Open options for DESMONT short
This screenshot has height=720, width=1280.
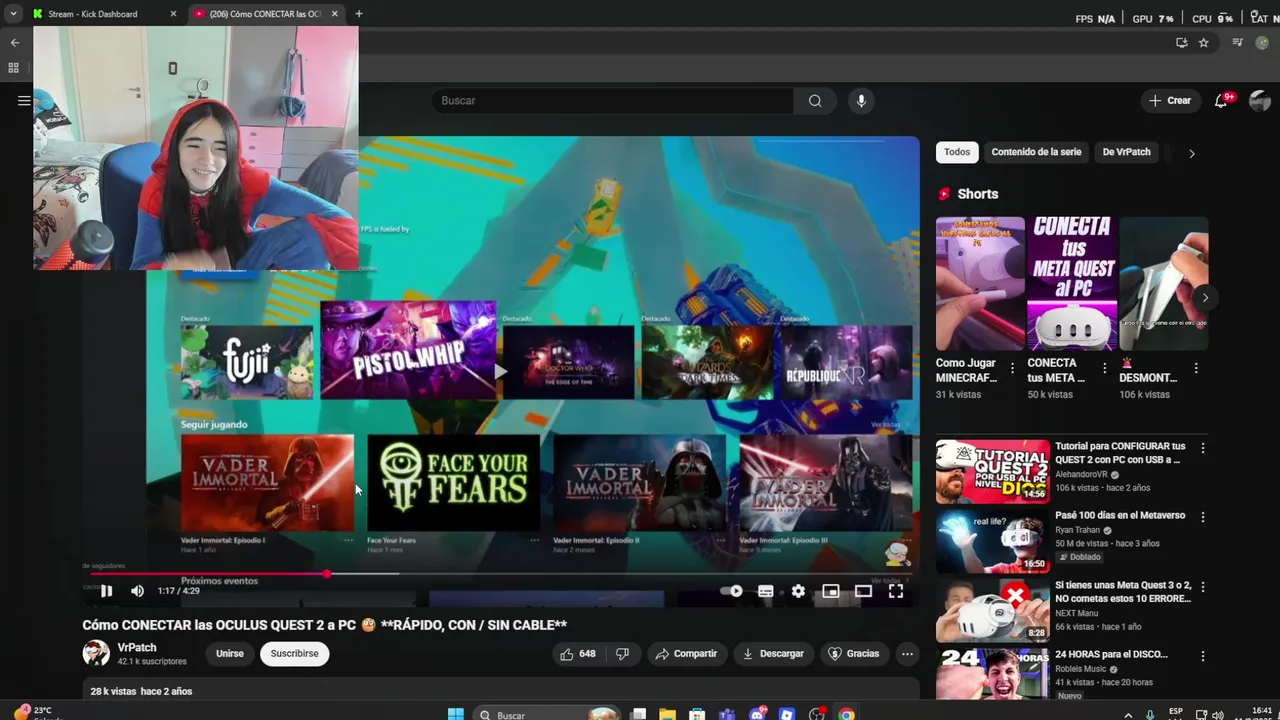point(1196,368)
